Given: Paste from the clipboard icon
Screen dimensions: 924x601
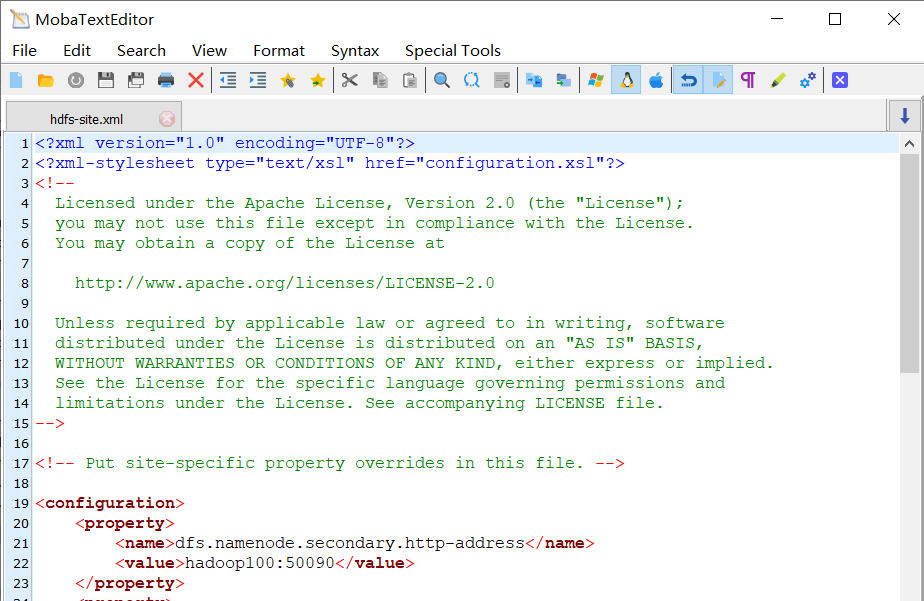Looking at the screenshot, I should tap(410, 80).
